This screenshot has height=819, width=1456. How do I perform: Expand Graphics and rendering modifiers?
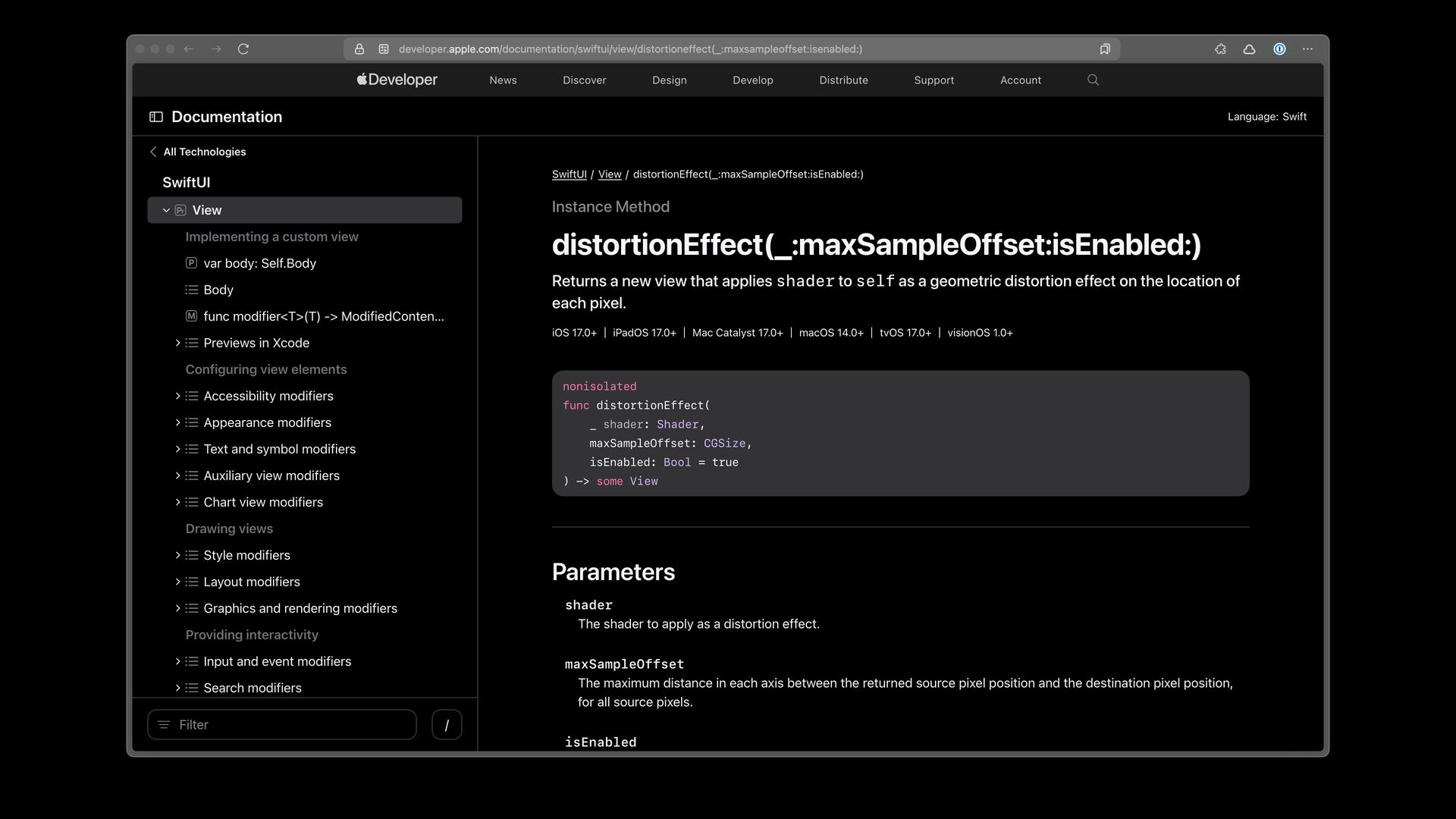(177, 608)
